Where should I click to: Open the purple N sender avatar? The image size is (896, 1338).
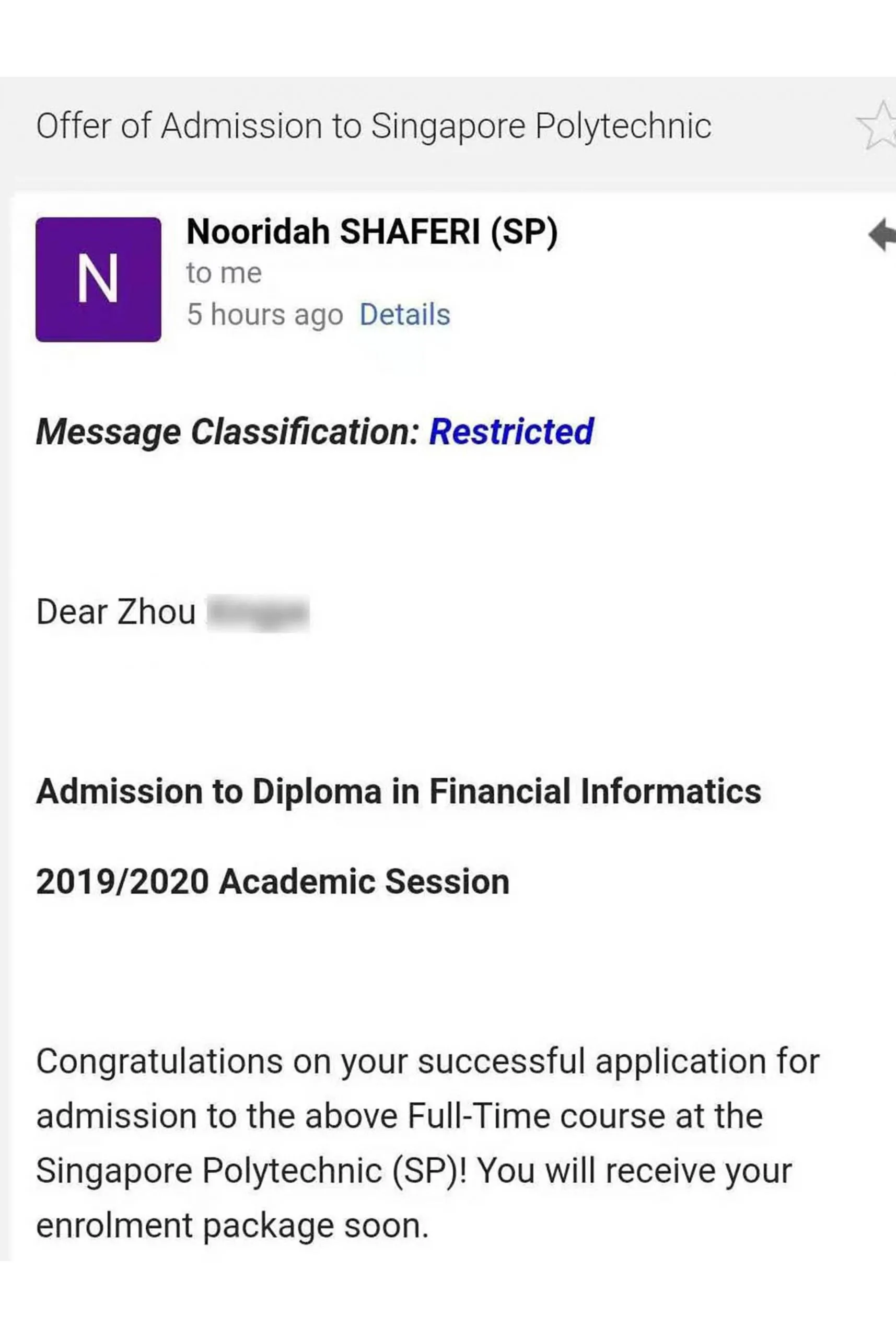(x=98, y=280)
